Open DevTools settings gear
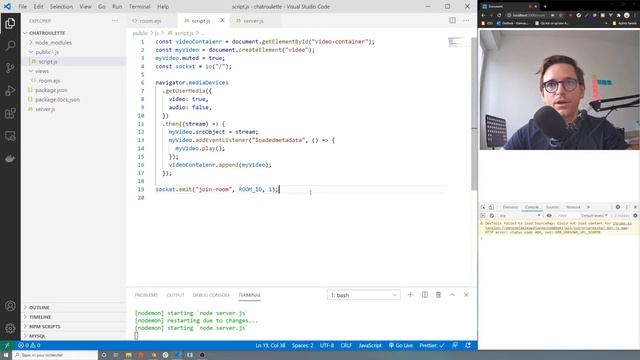This screenshot has height=360, width=640. pos(618,207)
